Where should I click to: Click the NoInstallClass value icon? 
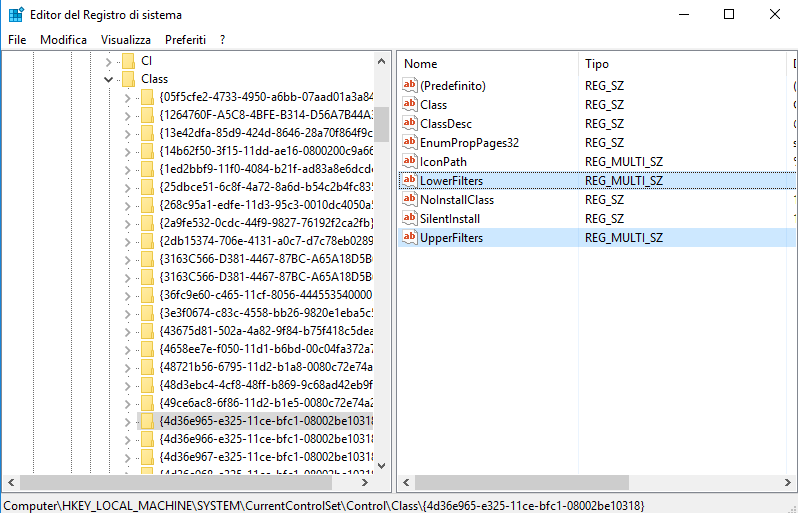click(410, 200)
